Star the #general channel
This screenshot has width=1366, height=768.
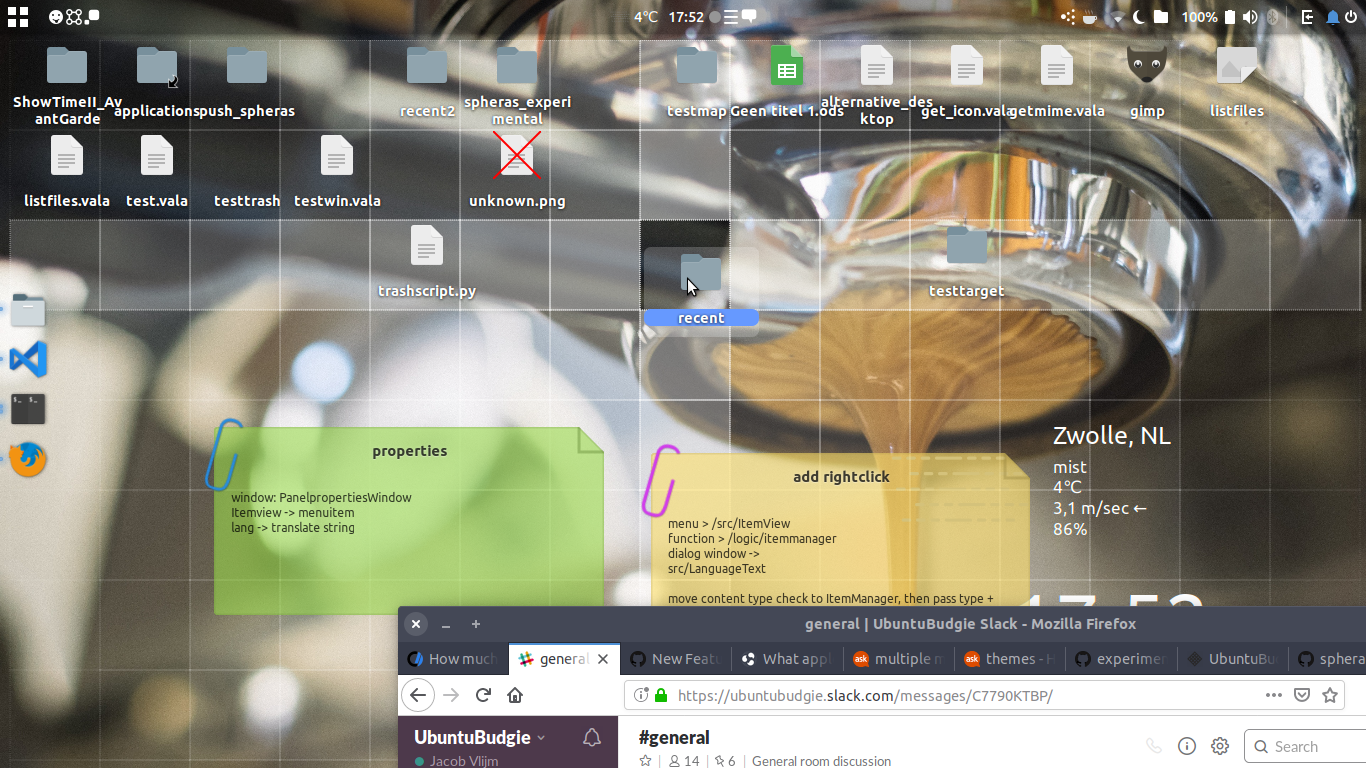[645, 762]
